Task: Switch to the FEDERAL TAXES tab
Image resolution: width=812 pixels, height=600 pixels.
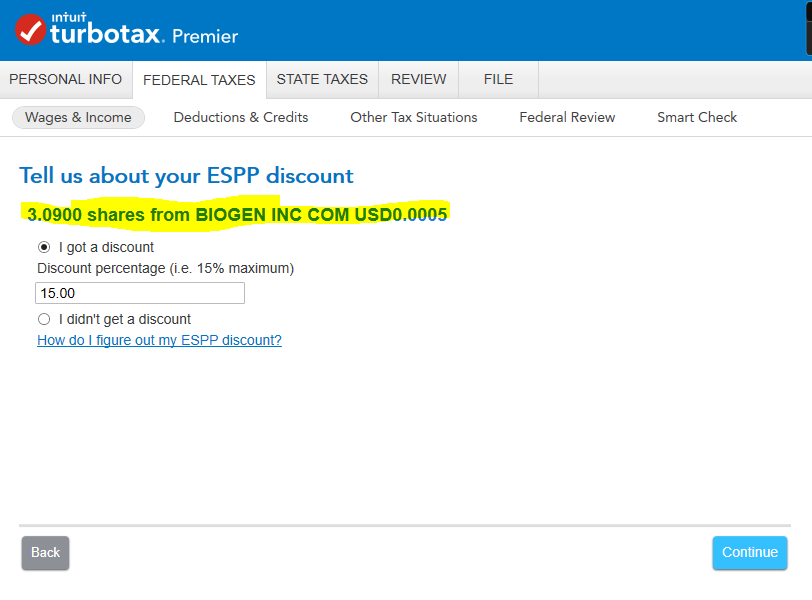Action: [x=199, y=80]
